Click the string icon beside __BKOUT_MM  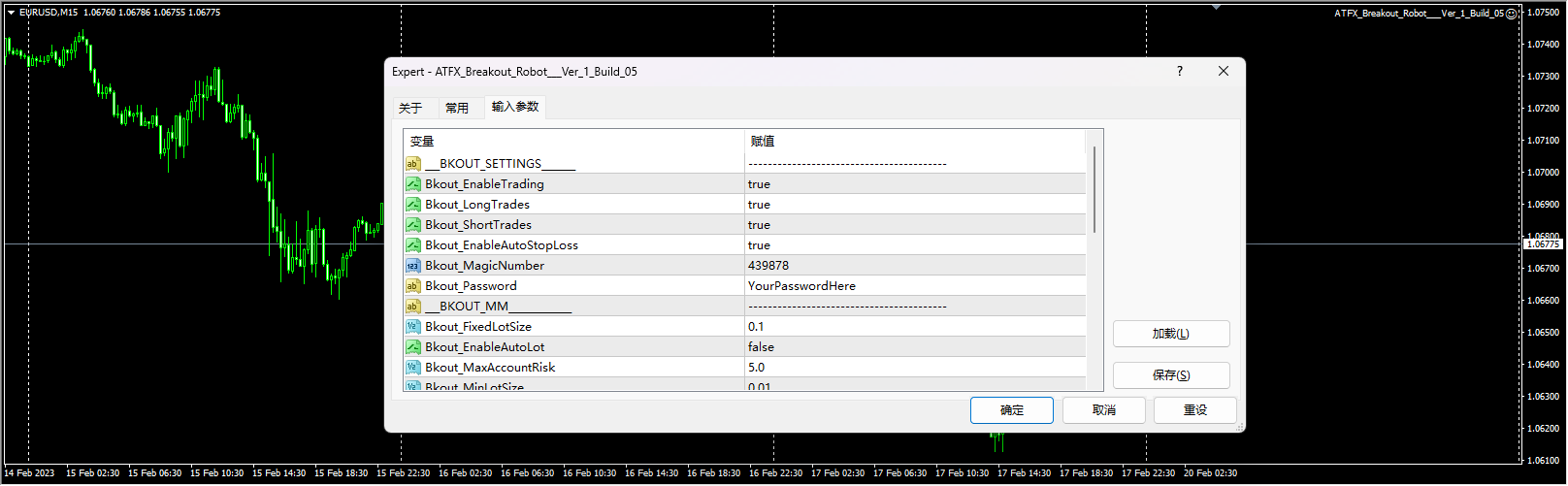(x=412, y=307)
